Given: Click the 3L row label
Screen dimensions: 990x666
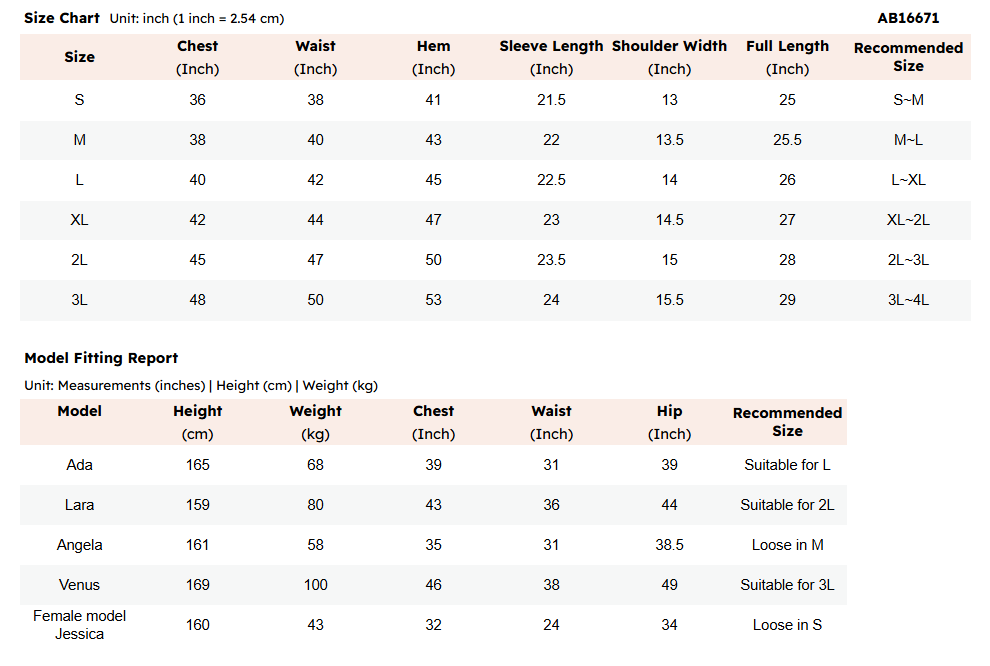Looking at the screenshot, I should tap(80, 300).
